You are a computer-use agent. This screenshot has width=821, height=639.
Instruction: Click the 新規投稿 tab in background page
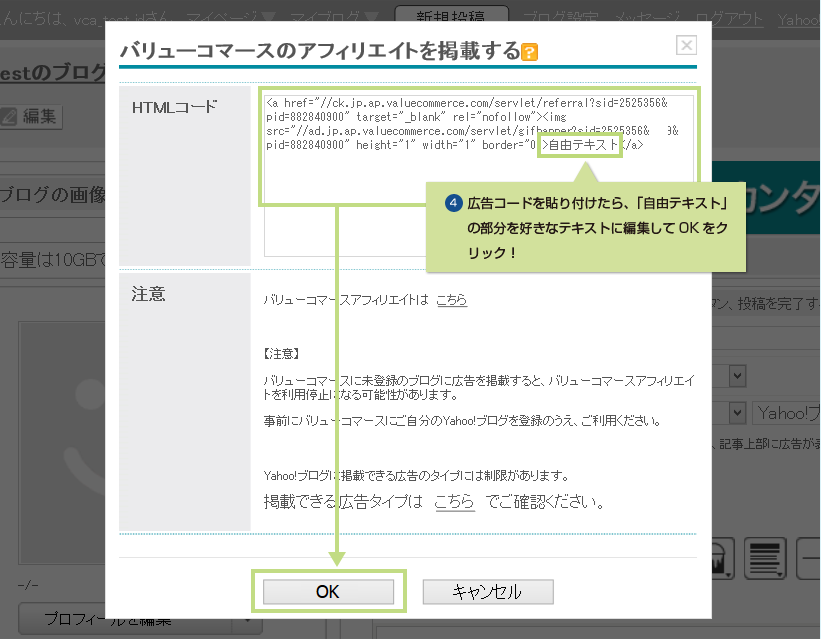coord(451,17)
